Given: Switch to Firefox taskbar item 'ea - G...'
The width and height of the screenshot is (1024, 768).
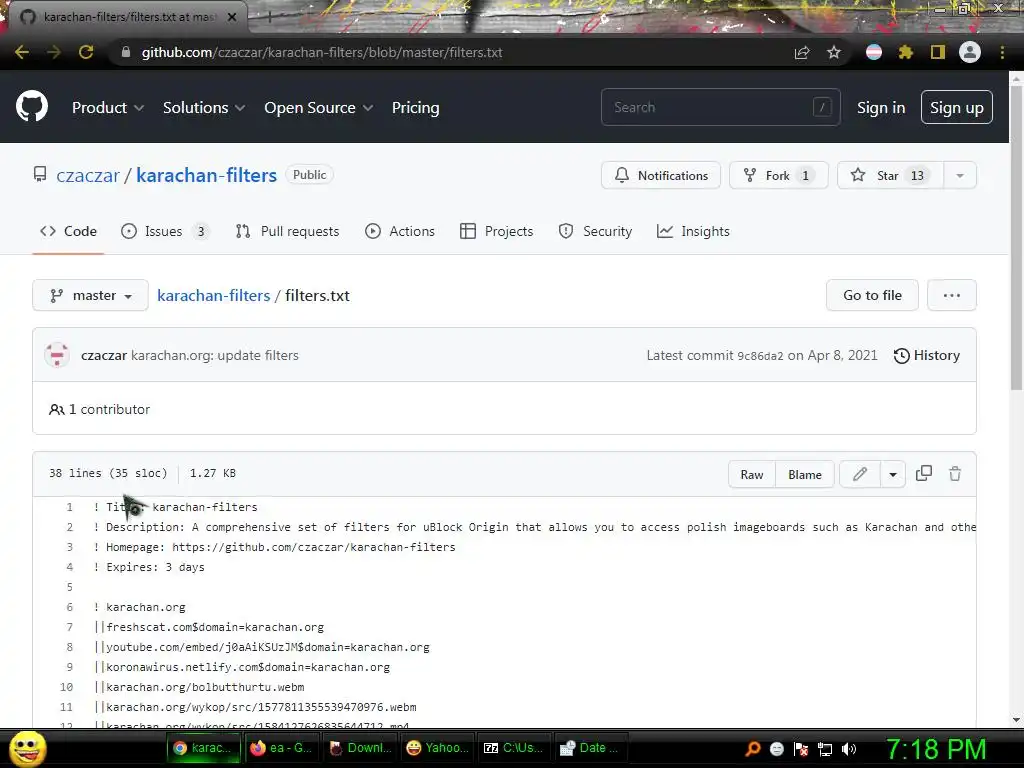Looking at the screenshot, I should click(x=281, y=748).
